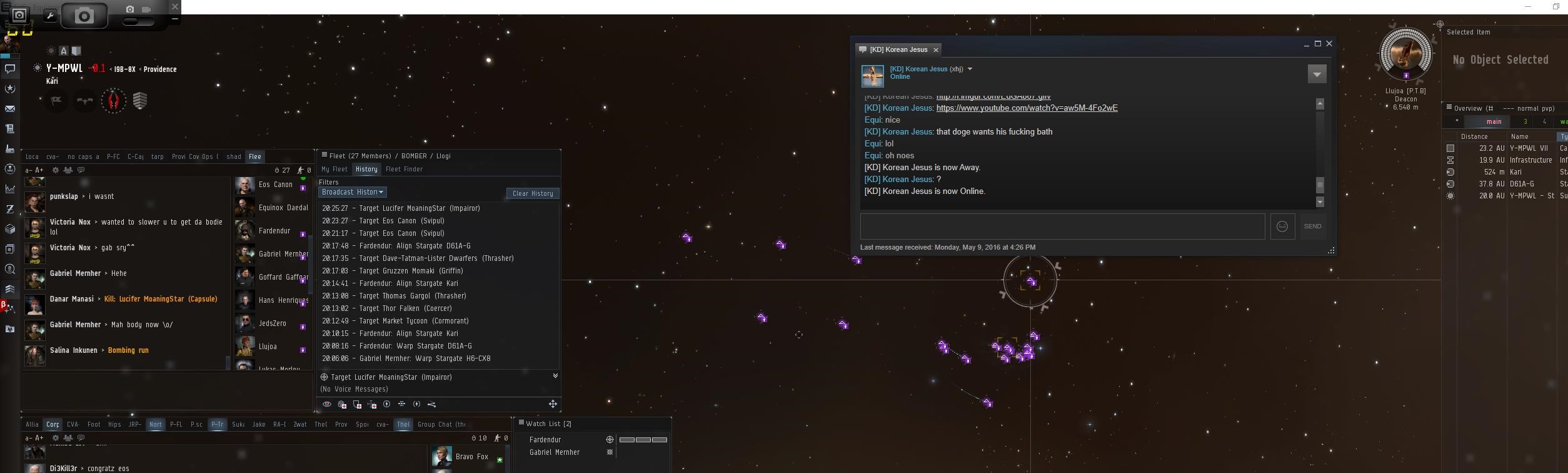Viewport: 1568px width, 473px height.
Task: Click the small video recording icon in the overlay
Action: pos(146,9)
